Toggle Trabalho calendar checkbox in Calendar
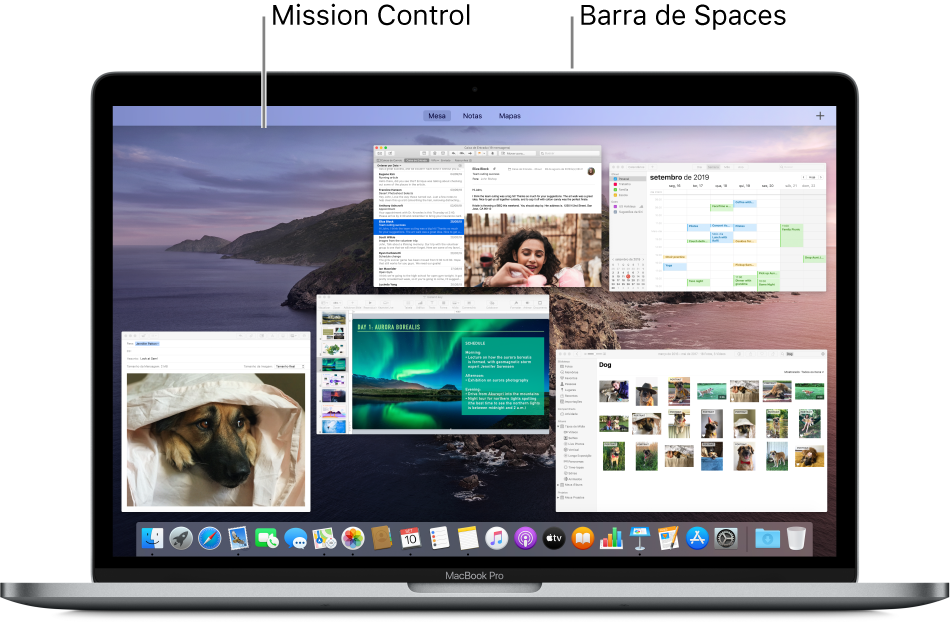The width and height of the screenshot is (950, 622). pos(616,184)
